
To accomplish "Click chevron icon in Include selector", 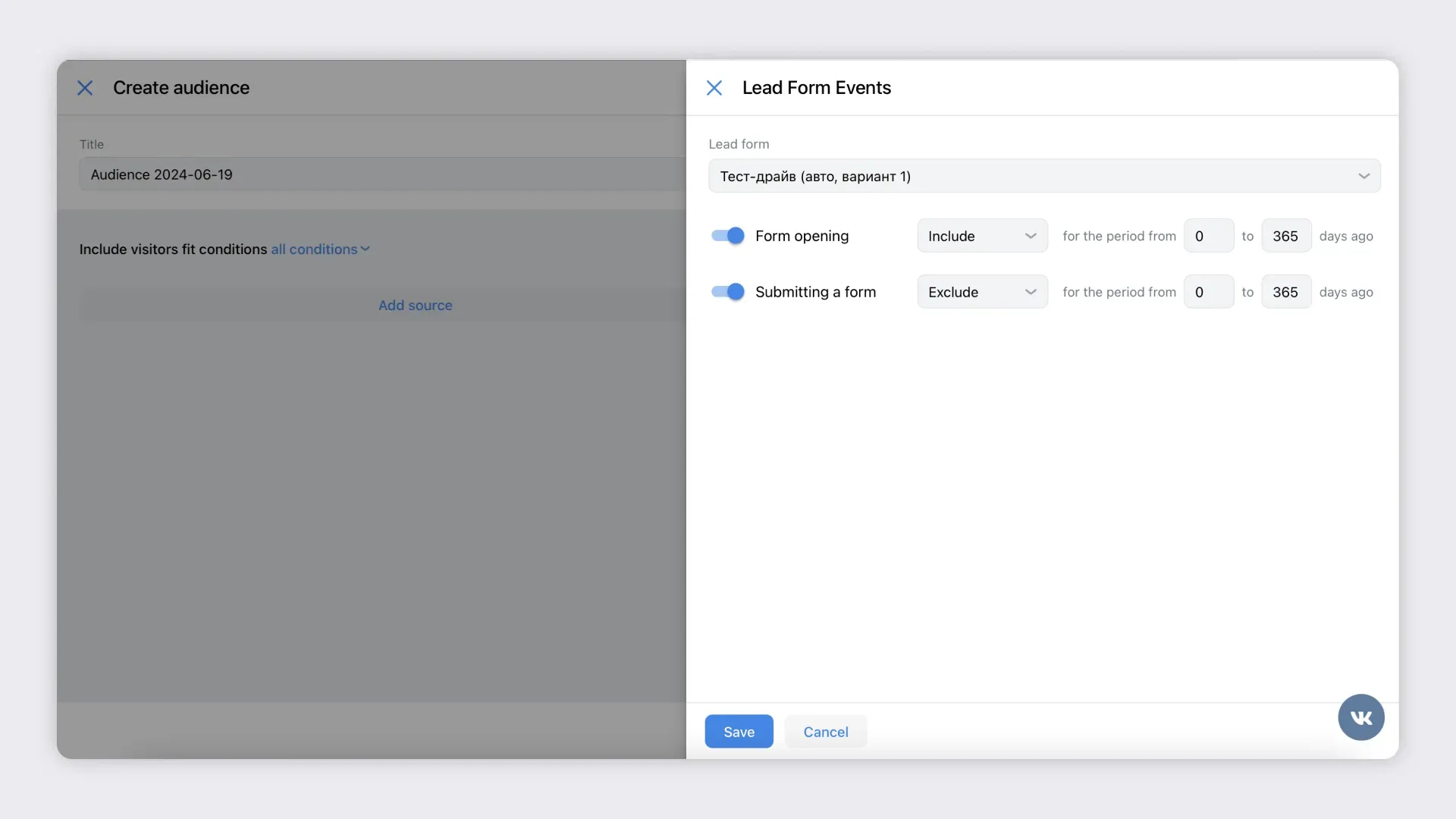I will 1031,236.
